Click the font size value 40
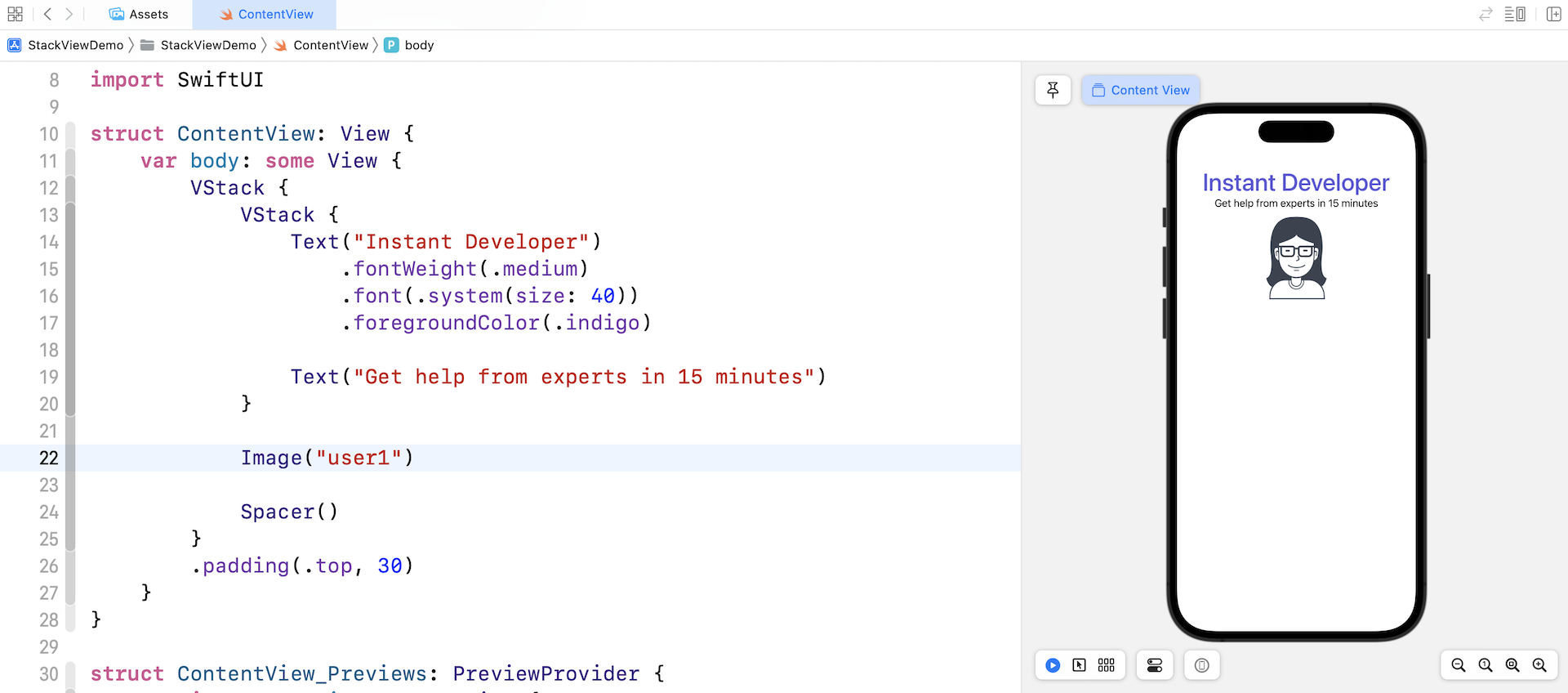 [x=603, y=296]
